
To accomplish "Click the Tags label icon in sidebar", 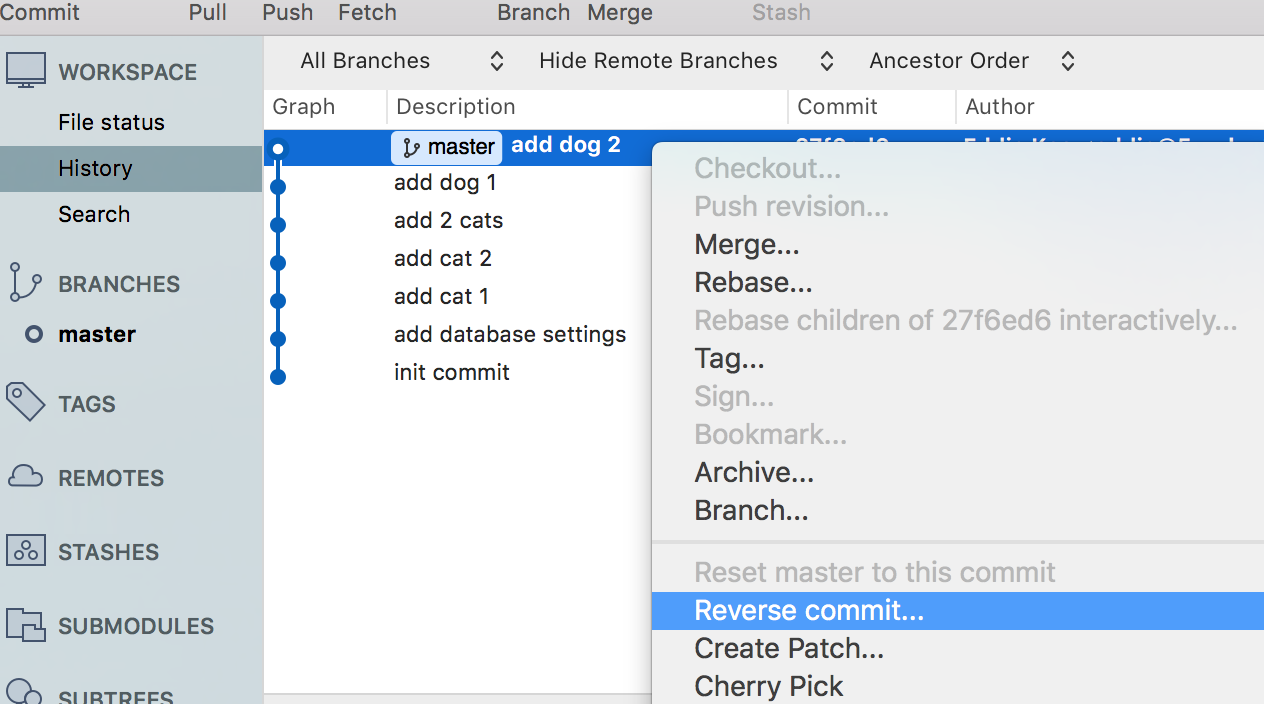I will coord(26,403).
